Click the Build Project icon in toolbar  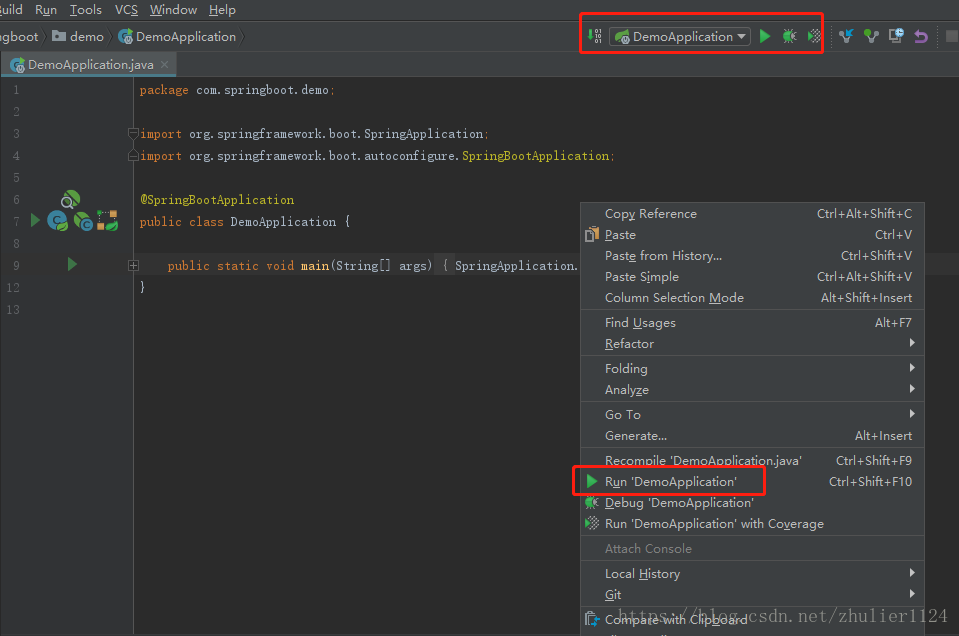point(594,36)
